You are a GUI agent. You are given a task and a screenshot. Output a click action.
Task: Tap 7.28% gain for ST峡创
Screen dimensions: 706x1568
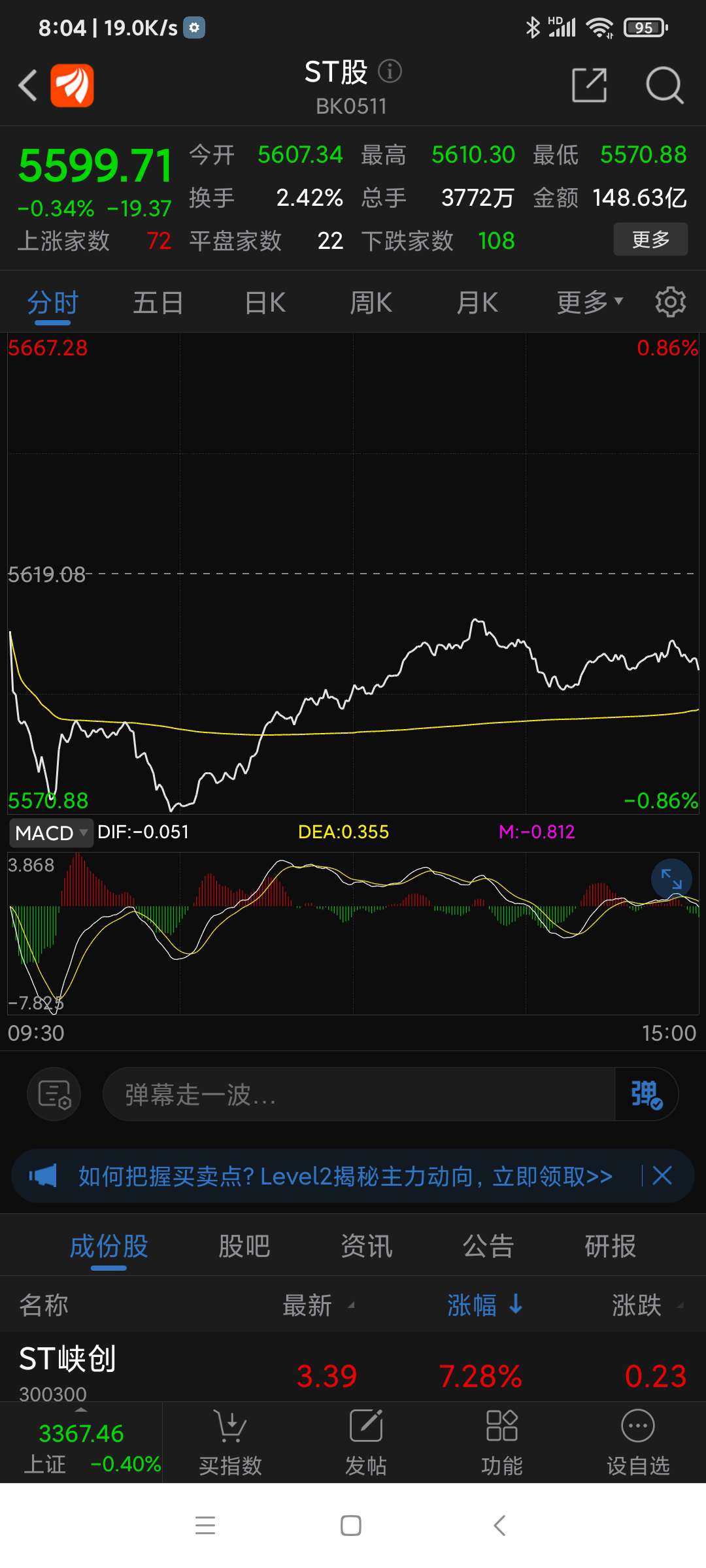point(480,1376)
